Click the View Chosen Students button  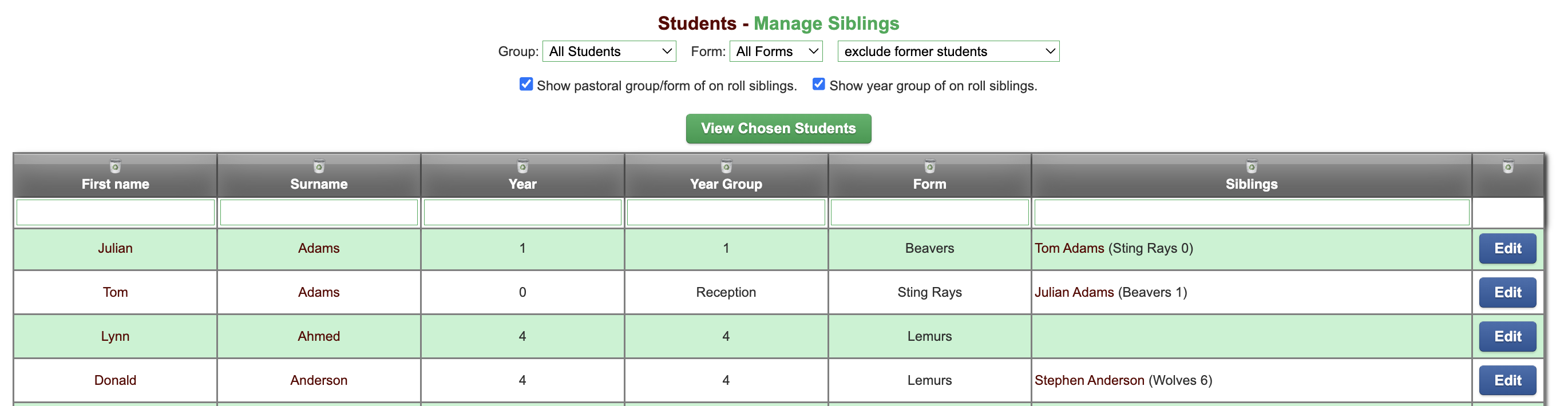coord(778,128)
